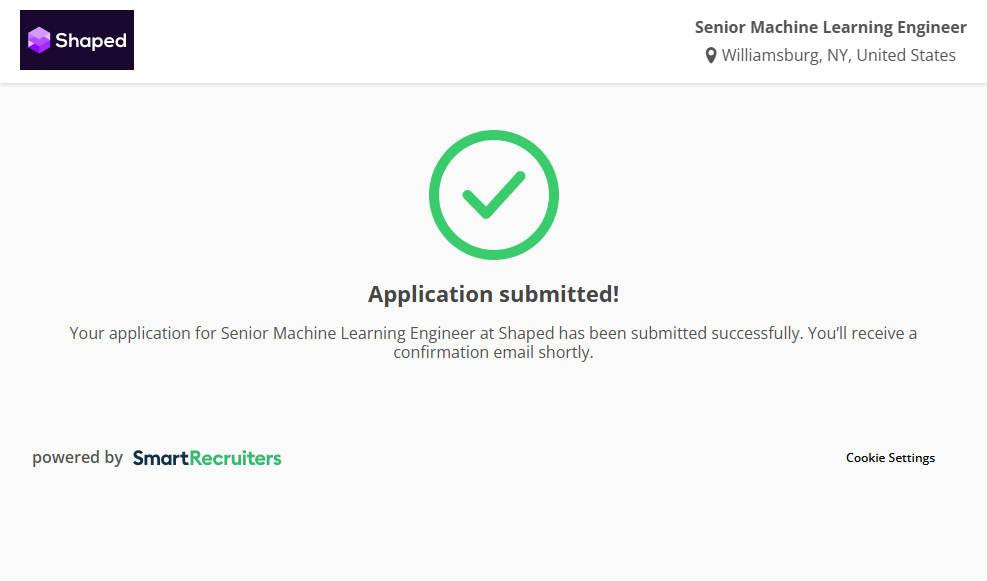
Task: Click the Williamsburg, NY, United States location text
Action: [x=838, y=56]
